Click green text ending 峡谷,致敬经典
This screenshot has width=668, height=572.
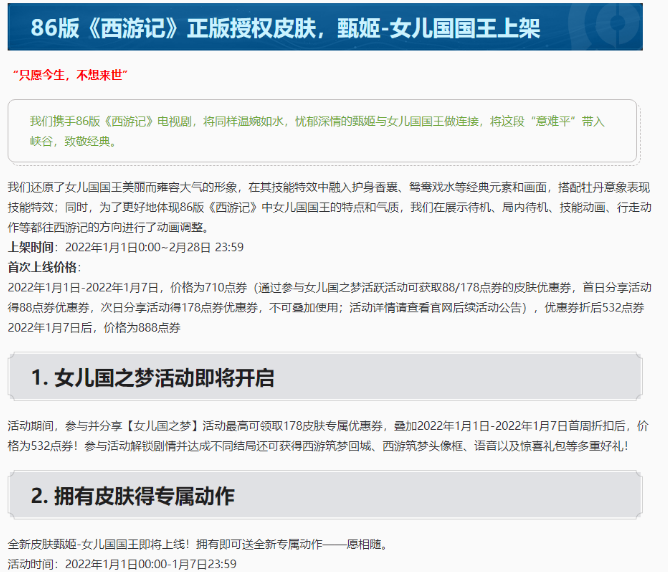[x=73, y=141]
